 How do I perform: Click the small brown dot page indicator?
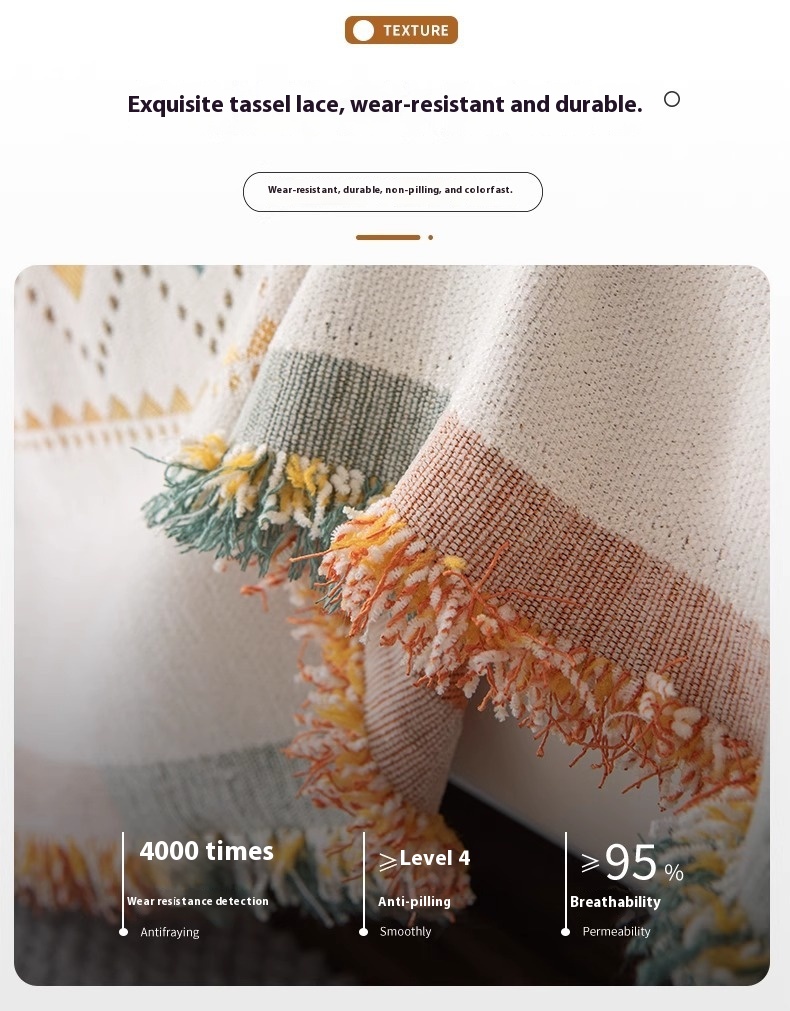[431, 237]
